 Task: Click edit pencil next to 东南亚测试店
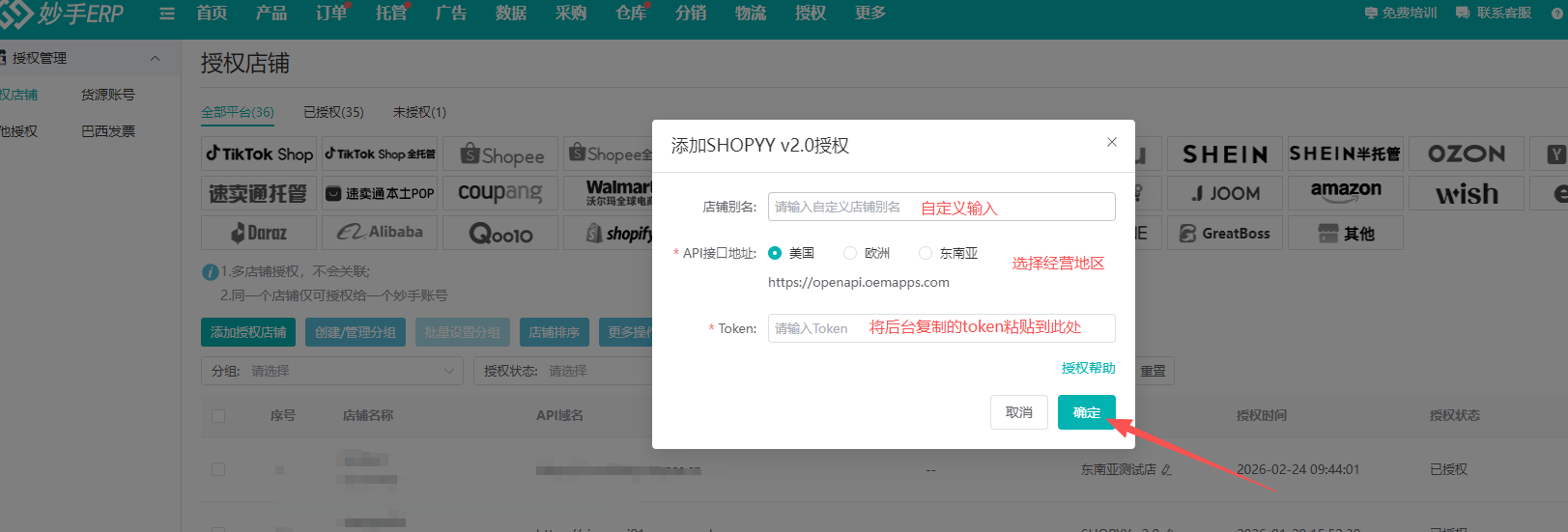coord(1166,470)
